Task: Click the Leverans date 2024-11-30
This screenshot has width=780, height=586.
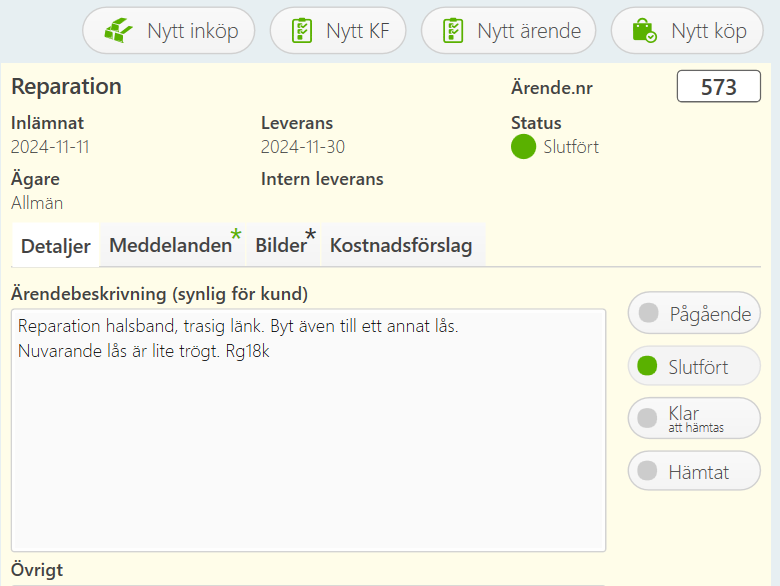Action: 302,147
